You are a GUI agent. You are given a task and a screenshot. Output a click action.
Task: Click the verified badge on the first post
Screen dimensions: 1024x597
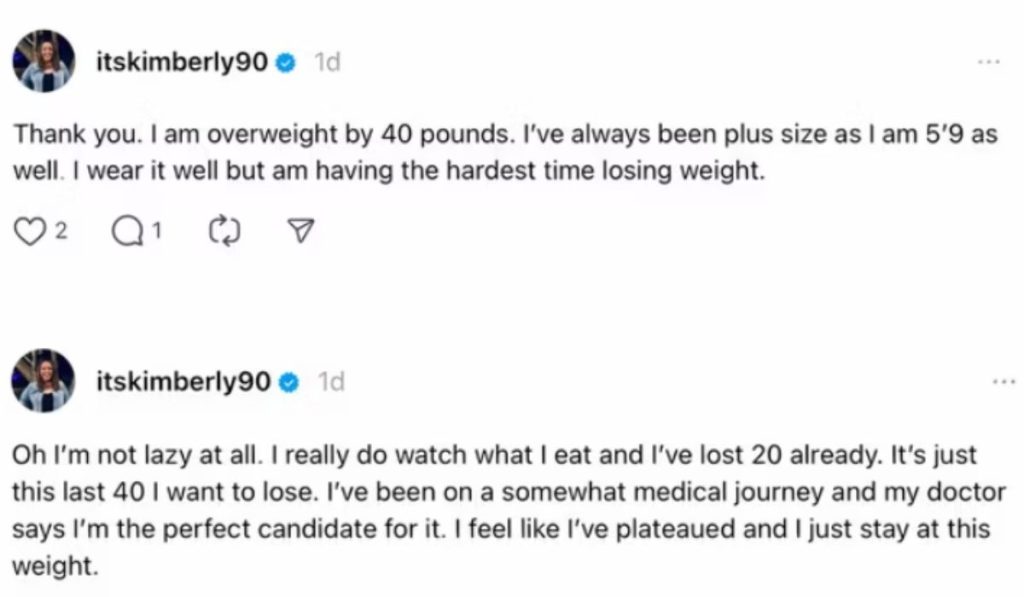285,63
